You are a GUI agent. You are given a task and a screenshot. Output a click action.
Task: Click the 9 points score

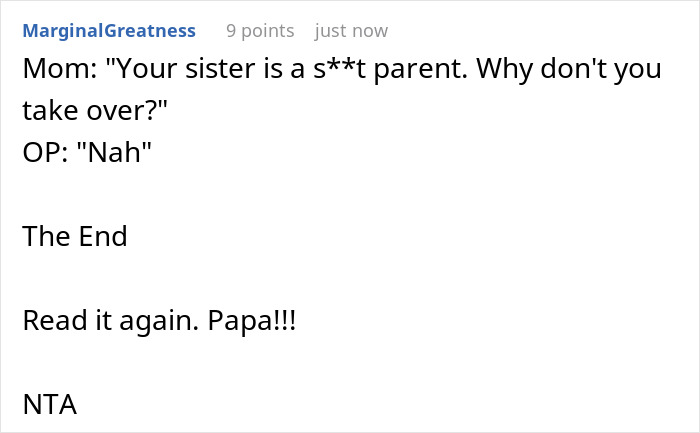tap(260, 31)
